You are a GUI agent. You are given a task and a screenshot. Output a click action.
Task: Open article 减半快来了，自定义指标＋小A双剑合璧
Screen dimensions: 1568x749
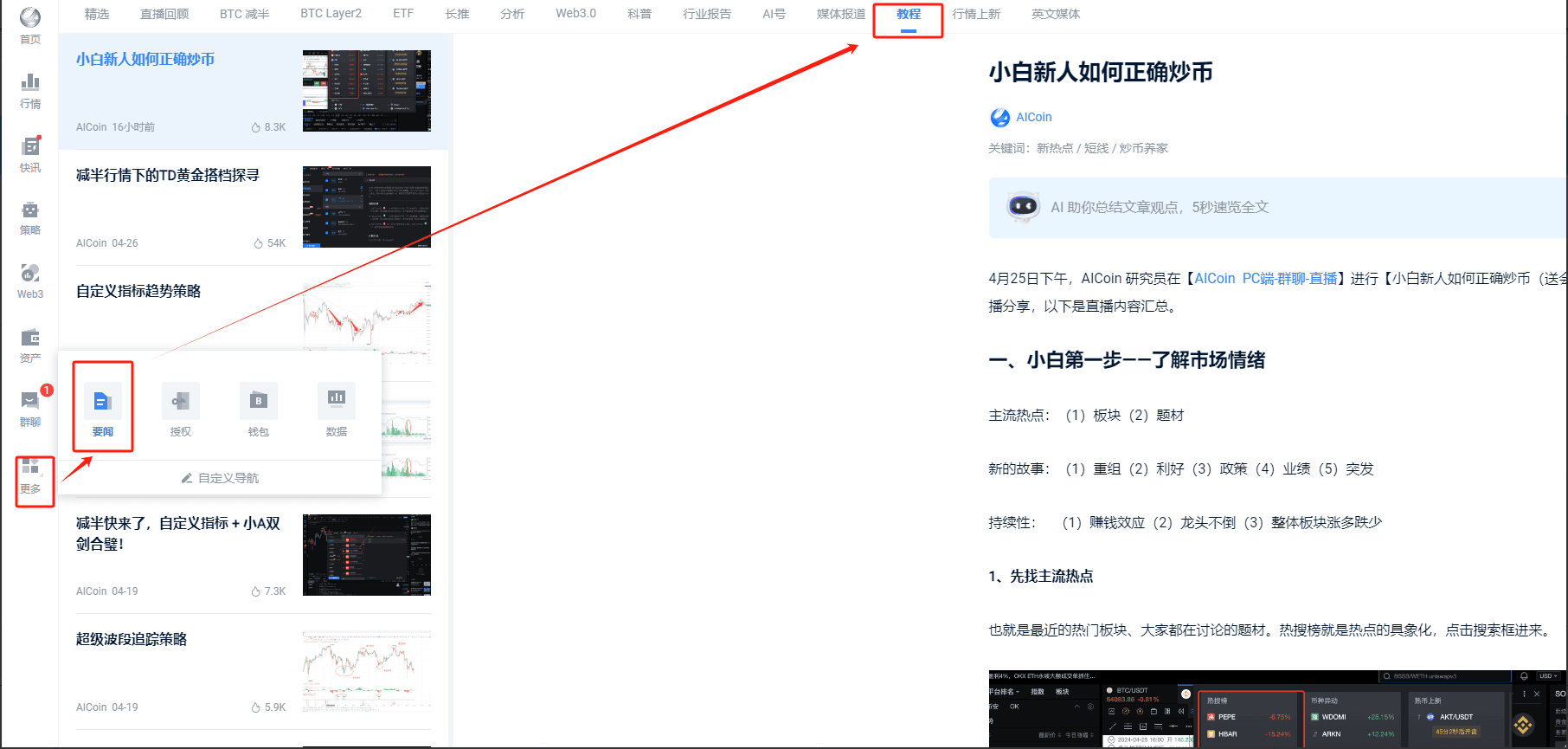(178, 533)
